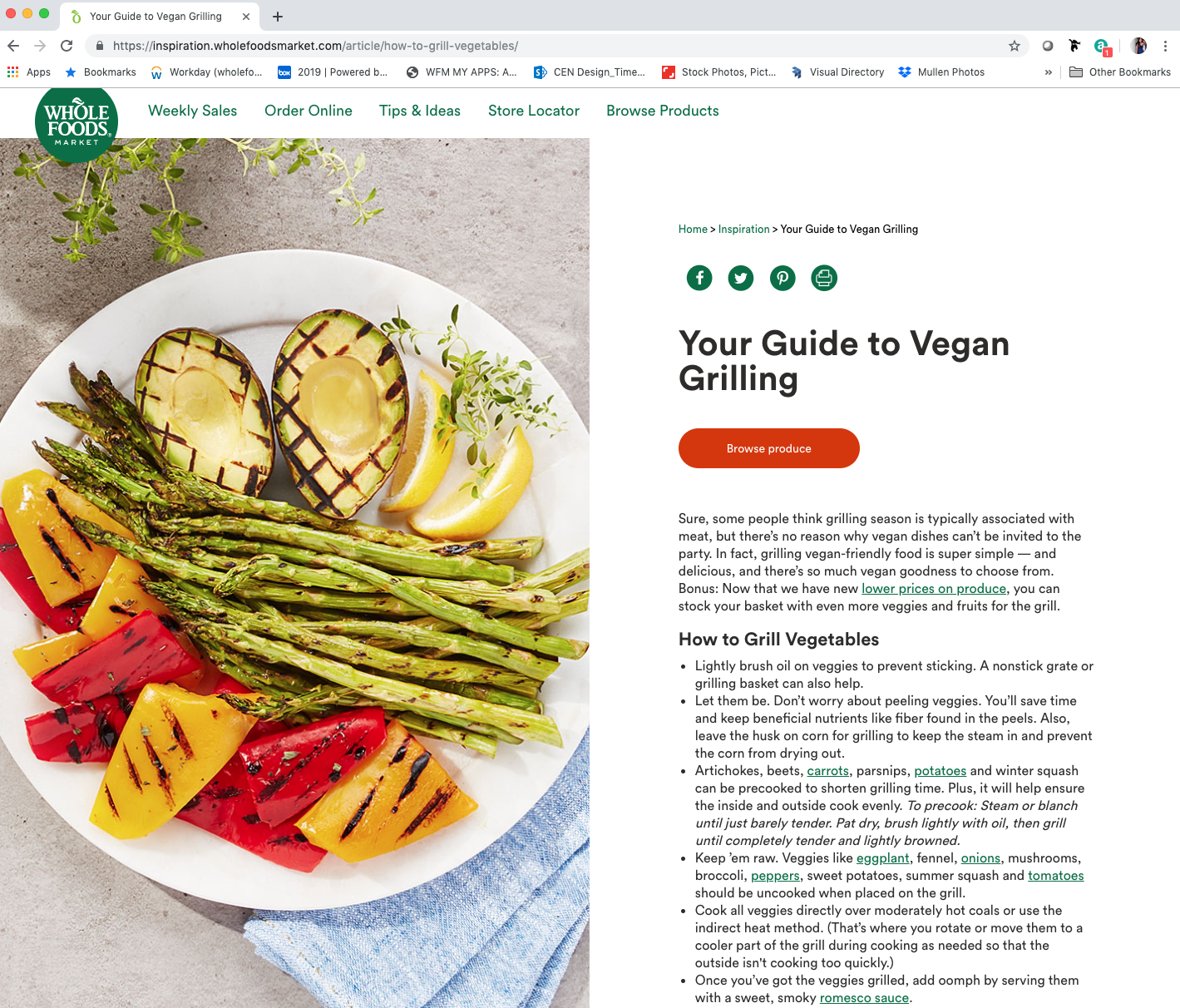Follow the lower prices on produce link
Viewport: 1180px width, 1008px height.
[934, 589]
